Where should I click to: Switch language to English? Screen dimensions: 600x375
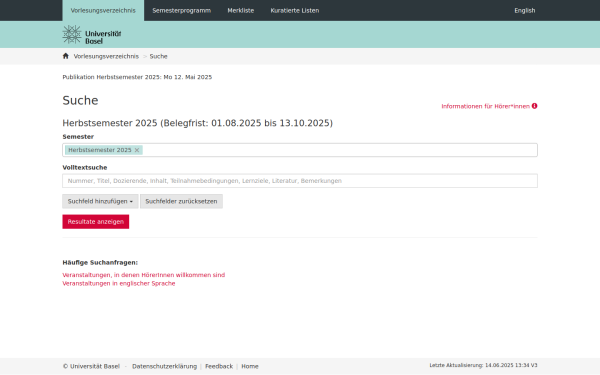pyautogui.click(x=525, y=10)
